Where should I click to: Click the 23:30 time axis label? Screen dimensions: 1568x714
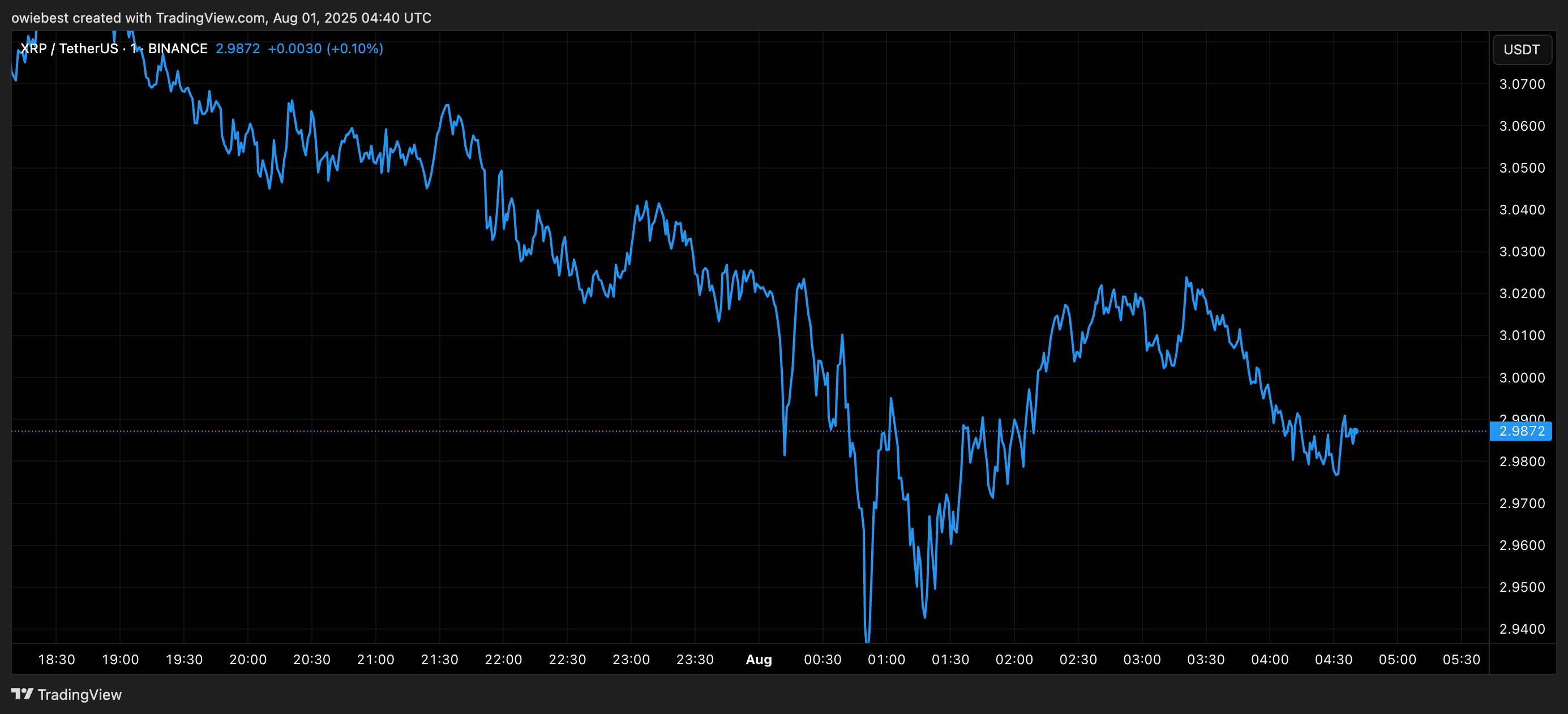tap(695, 660)
